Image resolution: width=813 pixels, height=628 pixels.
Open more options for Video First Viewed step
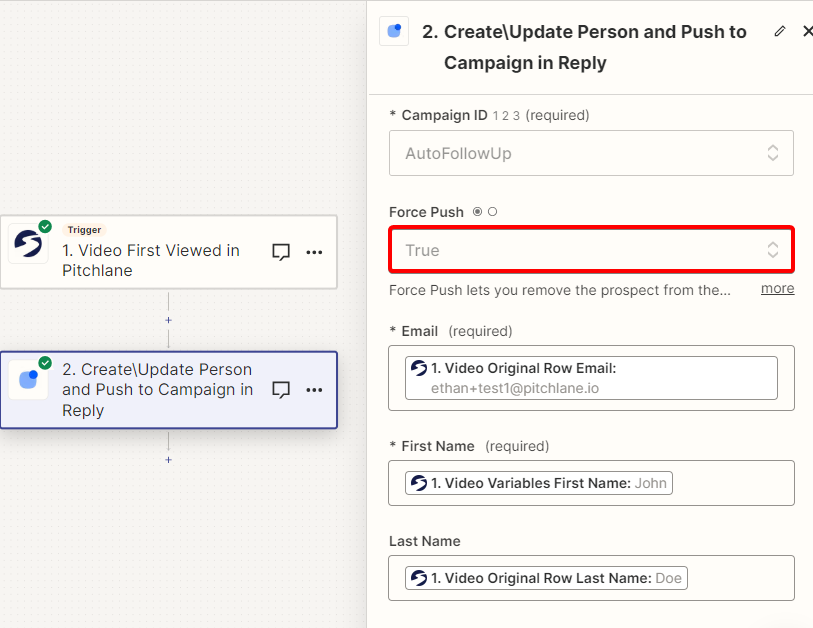(314, 252)
